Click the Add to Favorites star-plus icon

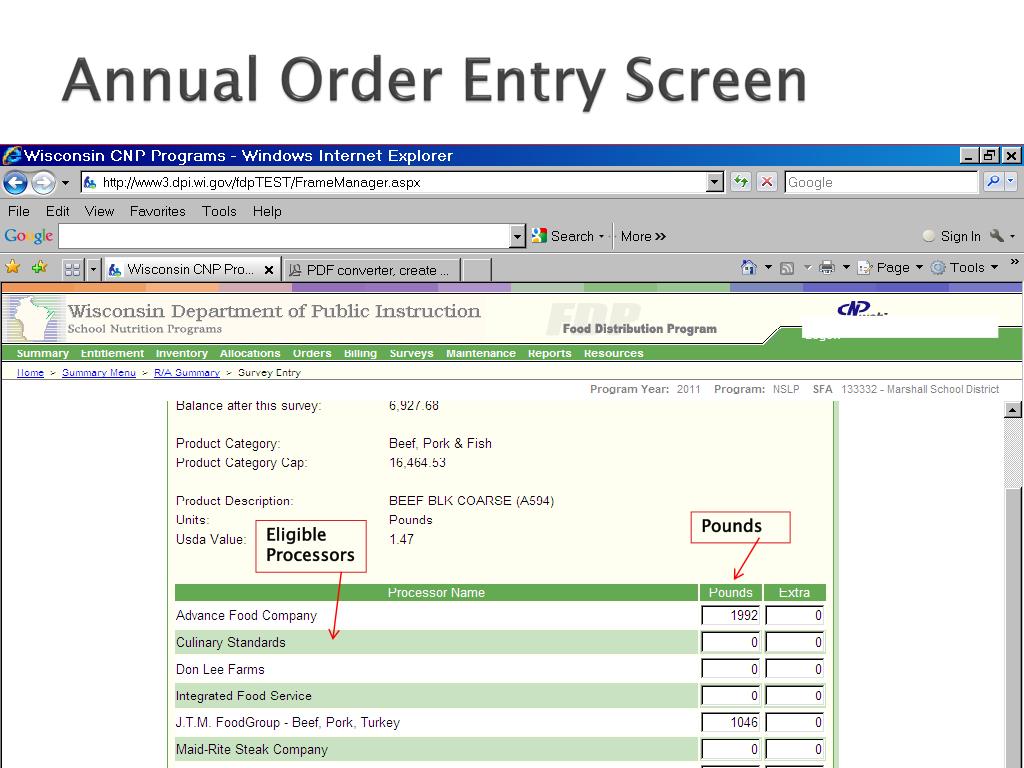click(x=40, y=267)
